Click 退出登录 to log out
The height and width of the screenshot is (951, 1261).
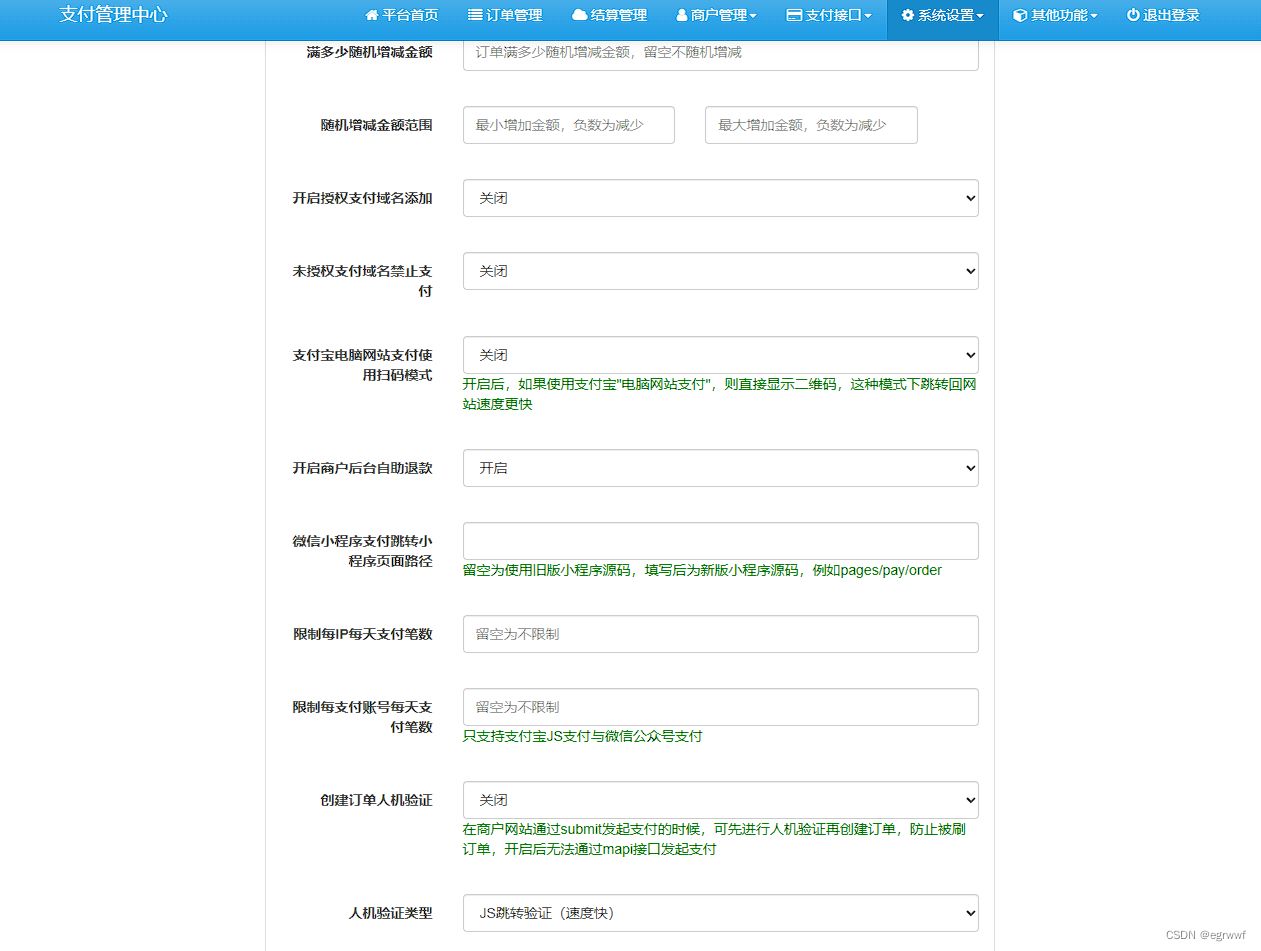pos(1161,15)
